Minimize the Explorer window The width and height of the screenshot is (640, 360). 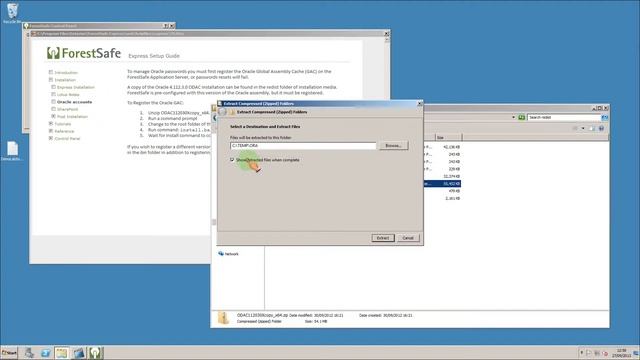[x=594, y=108]
